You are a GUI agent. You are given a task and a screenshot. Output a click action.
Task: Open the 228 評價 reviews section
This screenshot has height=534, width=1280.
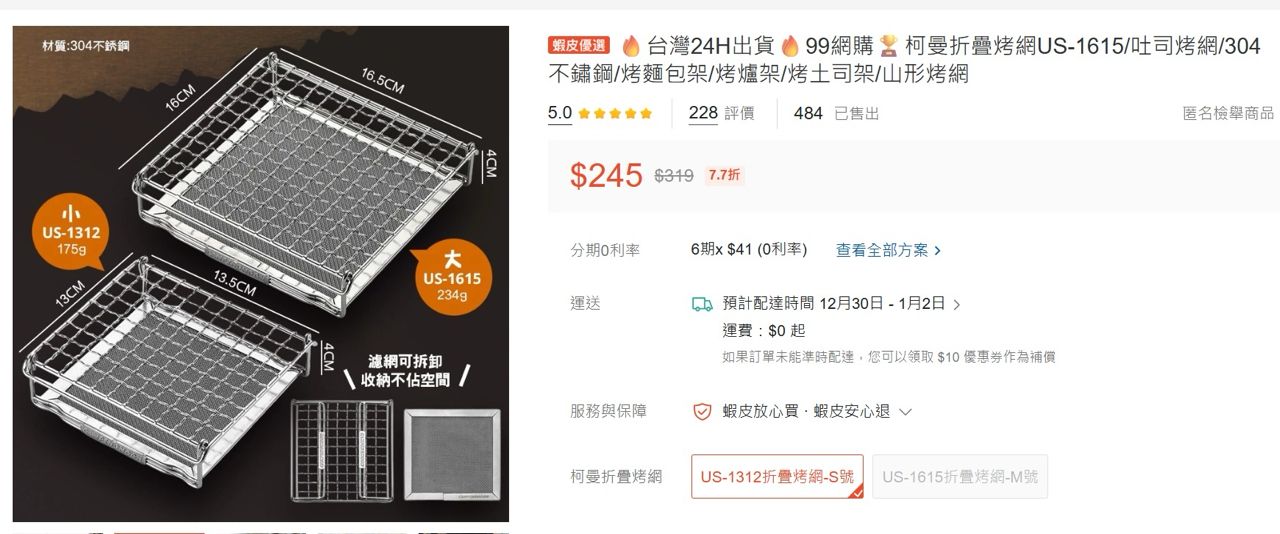[x=721, y=113]
